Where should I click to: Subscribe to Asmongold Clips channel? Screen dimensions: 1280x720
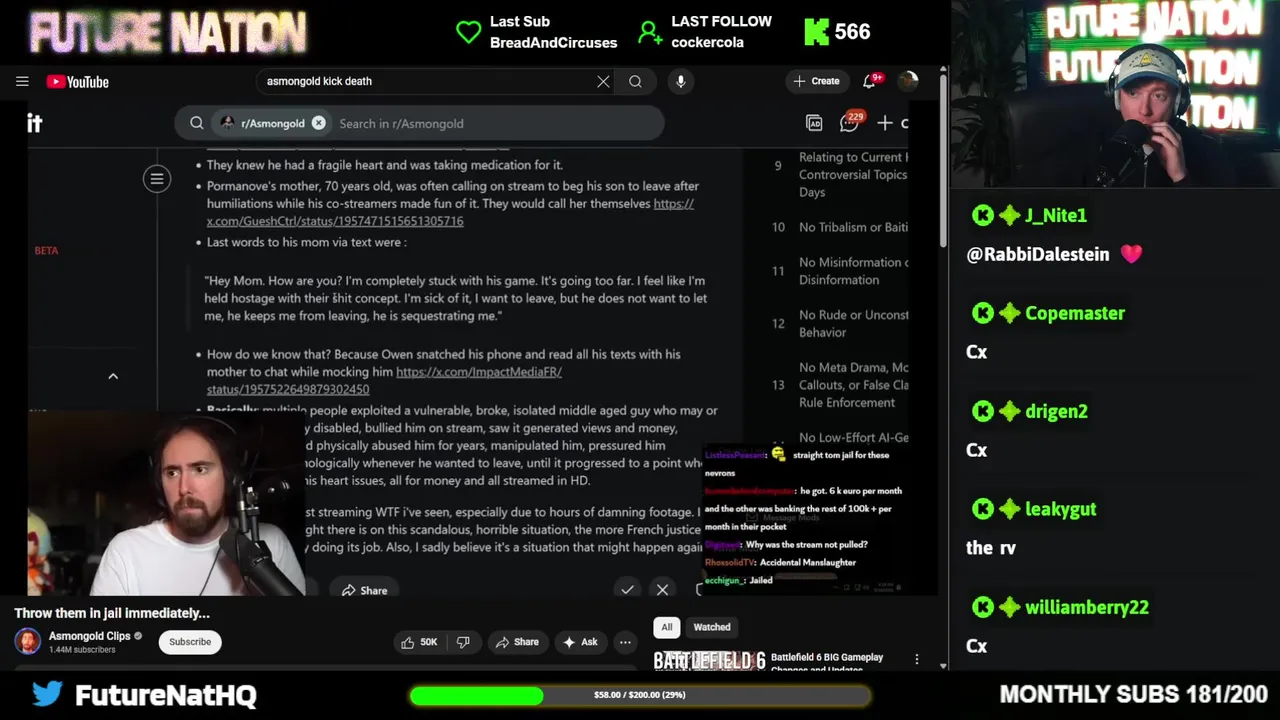190,642
